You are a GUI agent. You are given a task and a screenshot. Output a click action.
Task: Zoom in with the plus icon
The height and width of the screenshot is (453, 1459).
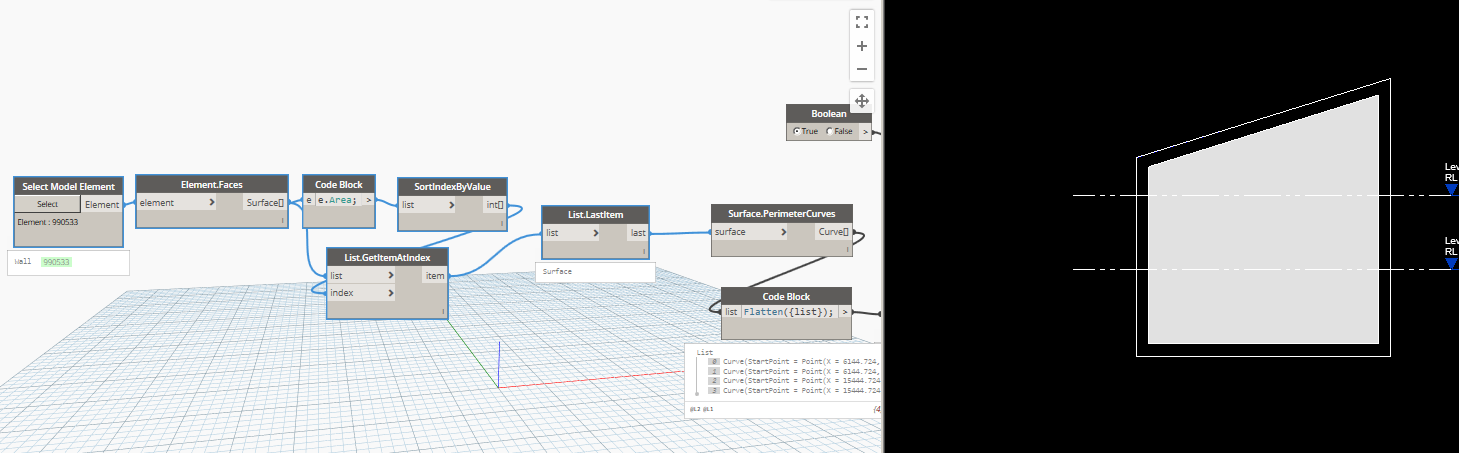click(x=862, y=46)
